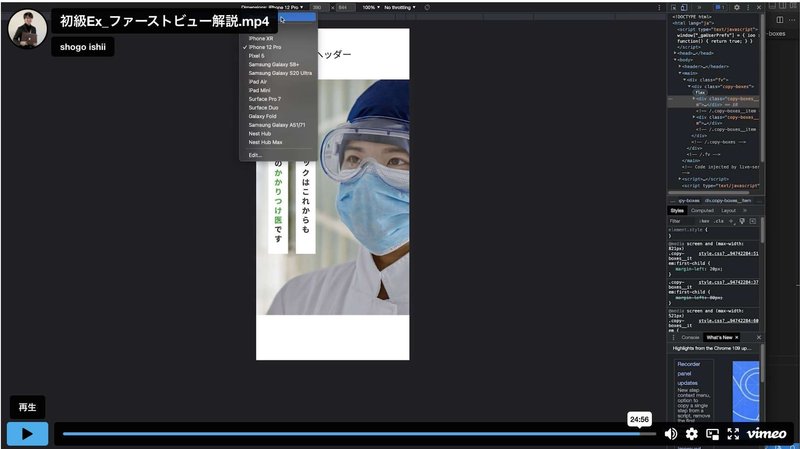Viewport: 800px width, 449px height.
Task: Expand the header element node
Action: click(x=680, y=66)
